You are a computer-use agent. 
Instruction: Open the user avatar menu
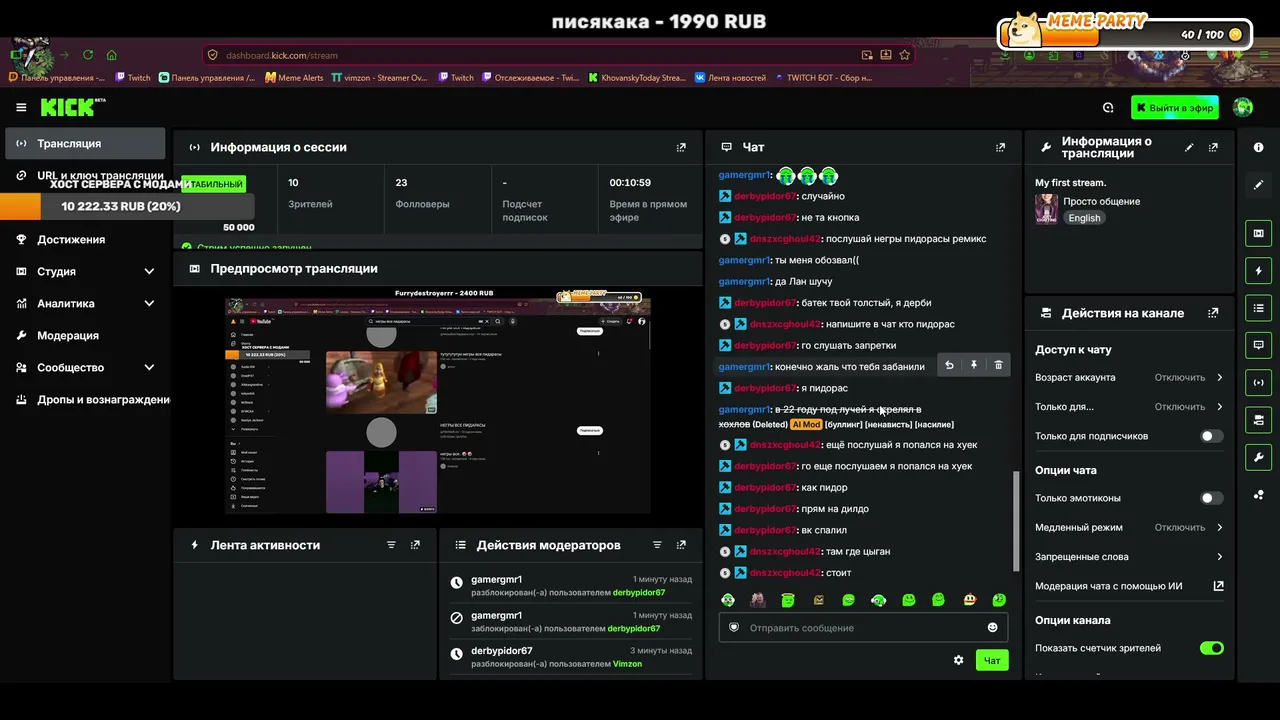pos(1243,107)
